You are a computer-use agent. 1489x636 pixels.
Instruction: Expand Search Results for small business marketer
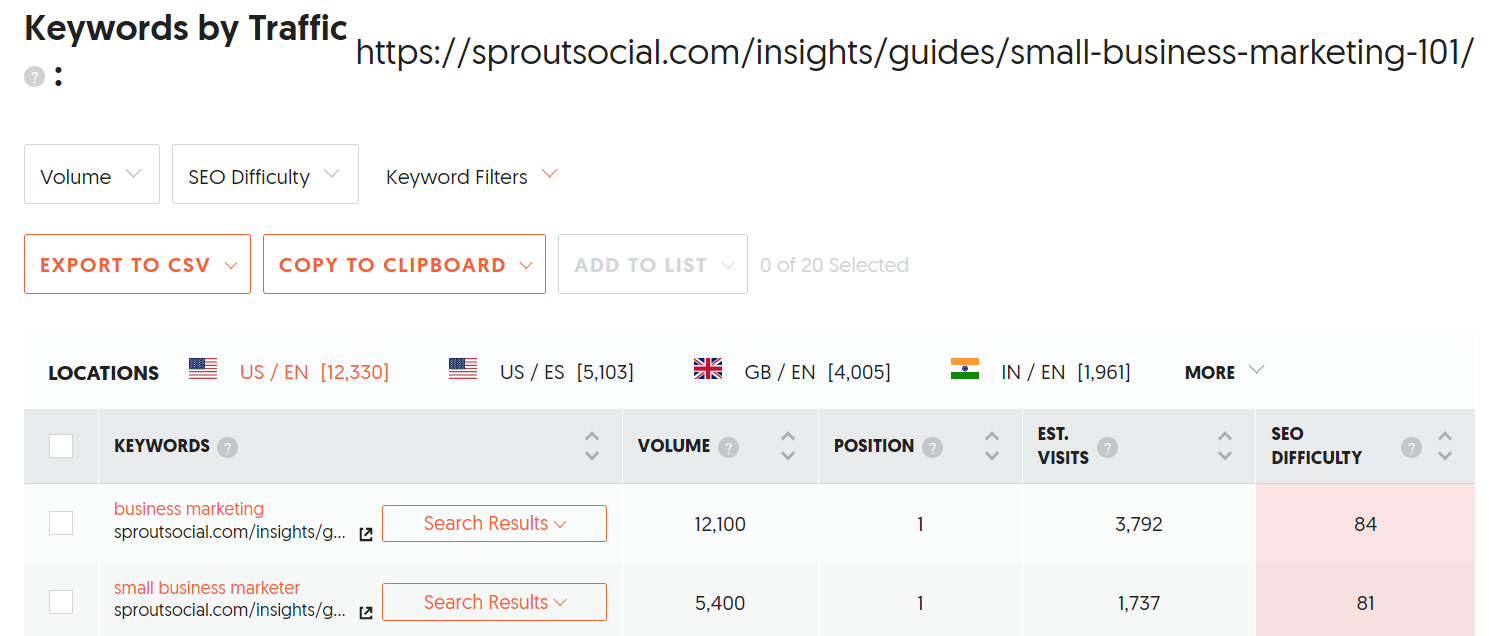(494, 602)
